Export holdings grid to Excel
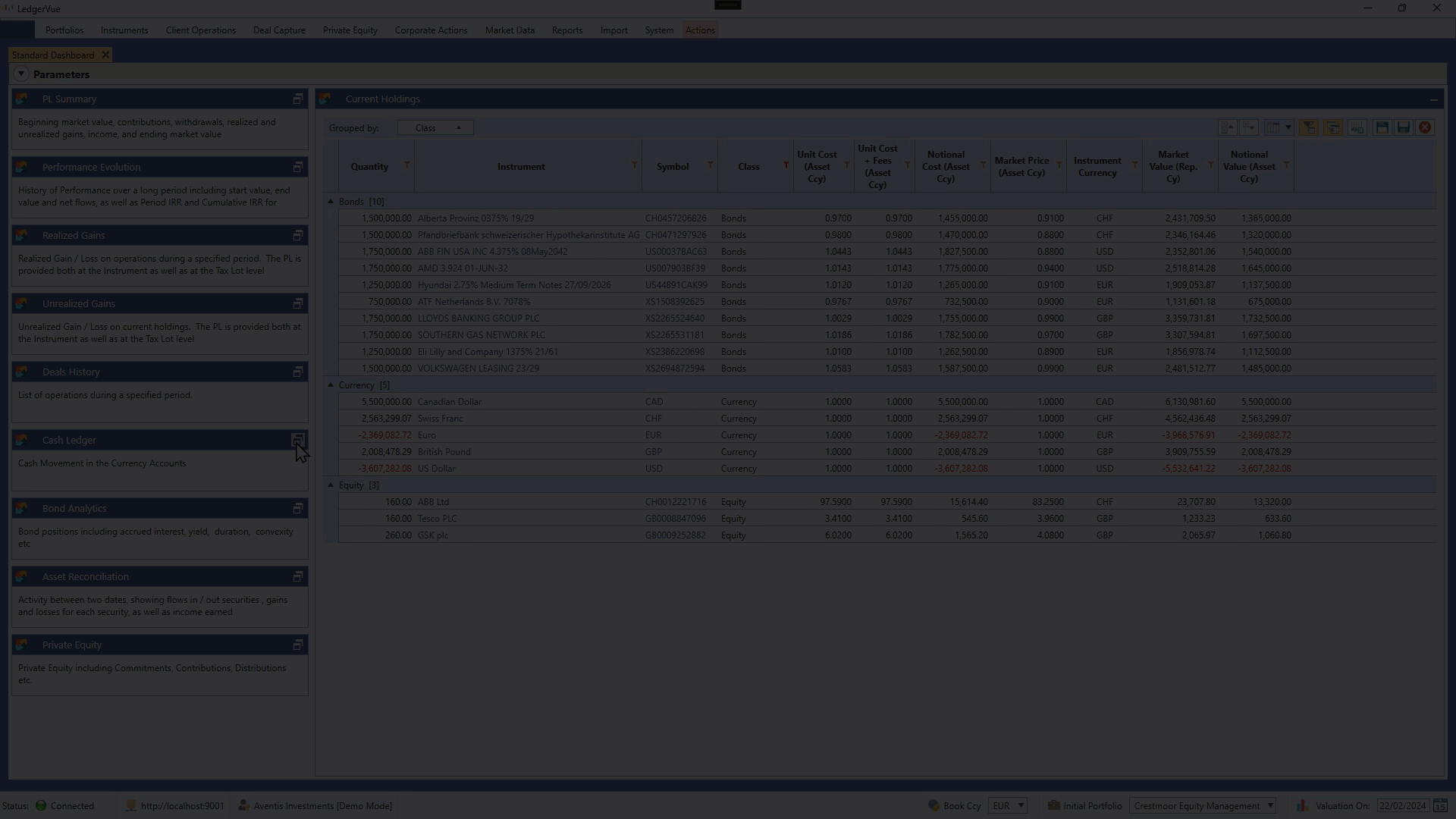The width and height of the screenshot is (1456, 819). coord(1357,127)
